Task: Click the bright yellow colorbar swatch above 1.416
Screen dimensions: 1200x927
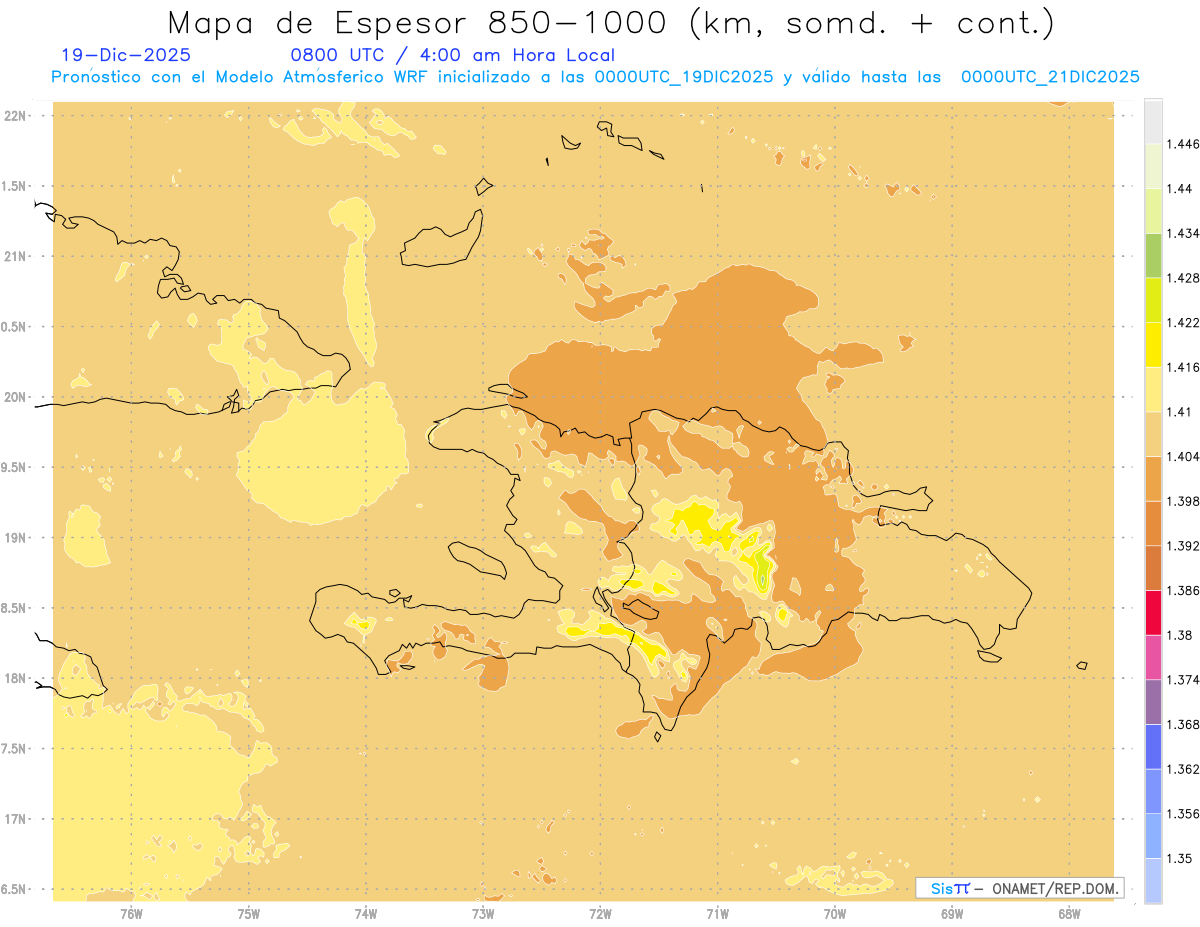Action: 1153,344
